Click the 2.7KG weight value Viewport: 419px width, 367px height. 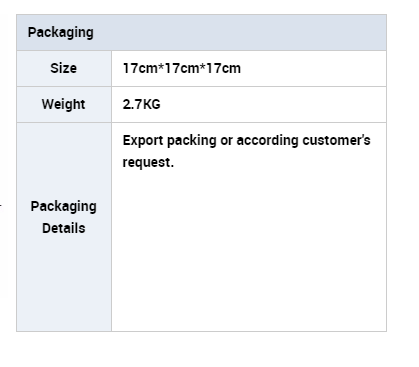coord(141,104)
